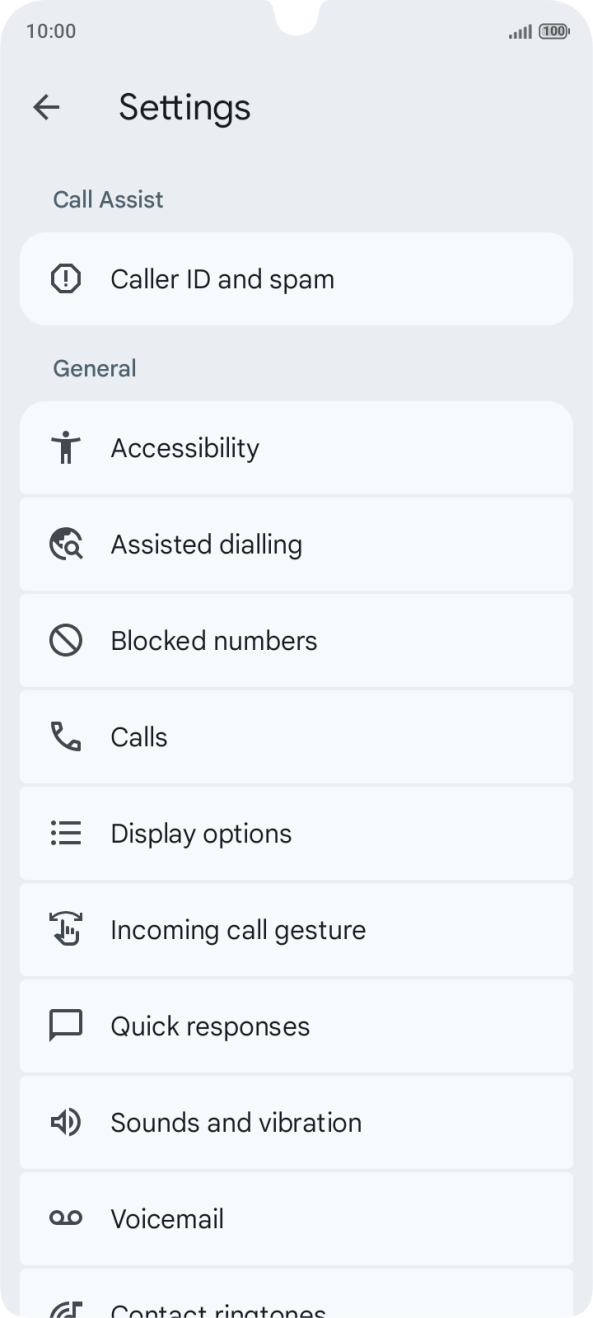Tap the Caller ID spam warning icon
593x1318 pixels.
pyautogui.click(x=66, y=279)
